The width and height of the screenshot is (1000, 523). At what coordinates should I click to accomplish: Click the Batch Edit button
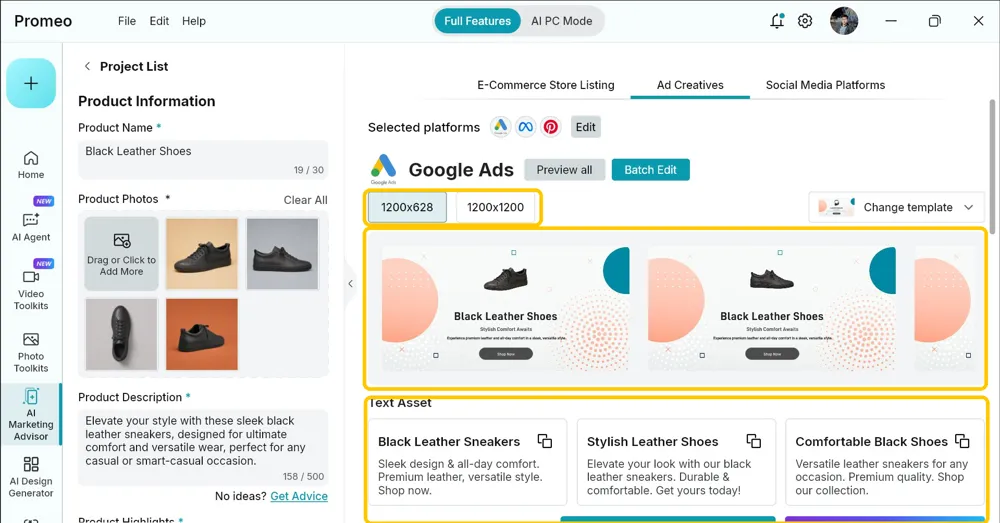pyautogui.click(x=651, y=170)
